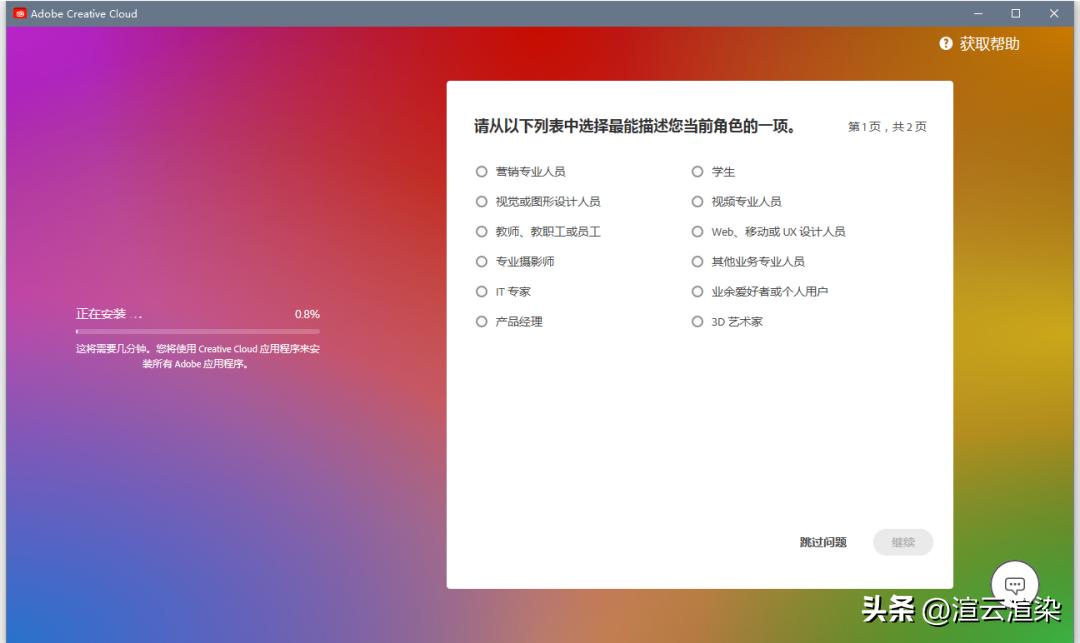
Task: Select Web、移动或 UX 设计人员
Action: click(x=697, y=231)
